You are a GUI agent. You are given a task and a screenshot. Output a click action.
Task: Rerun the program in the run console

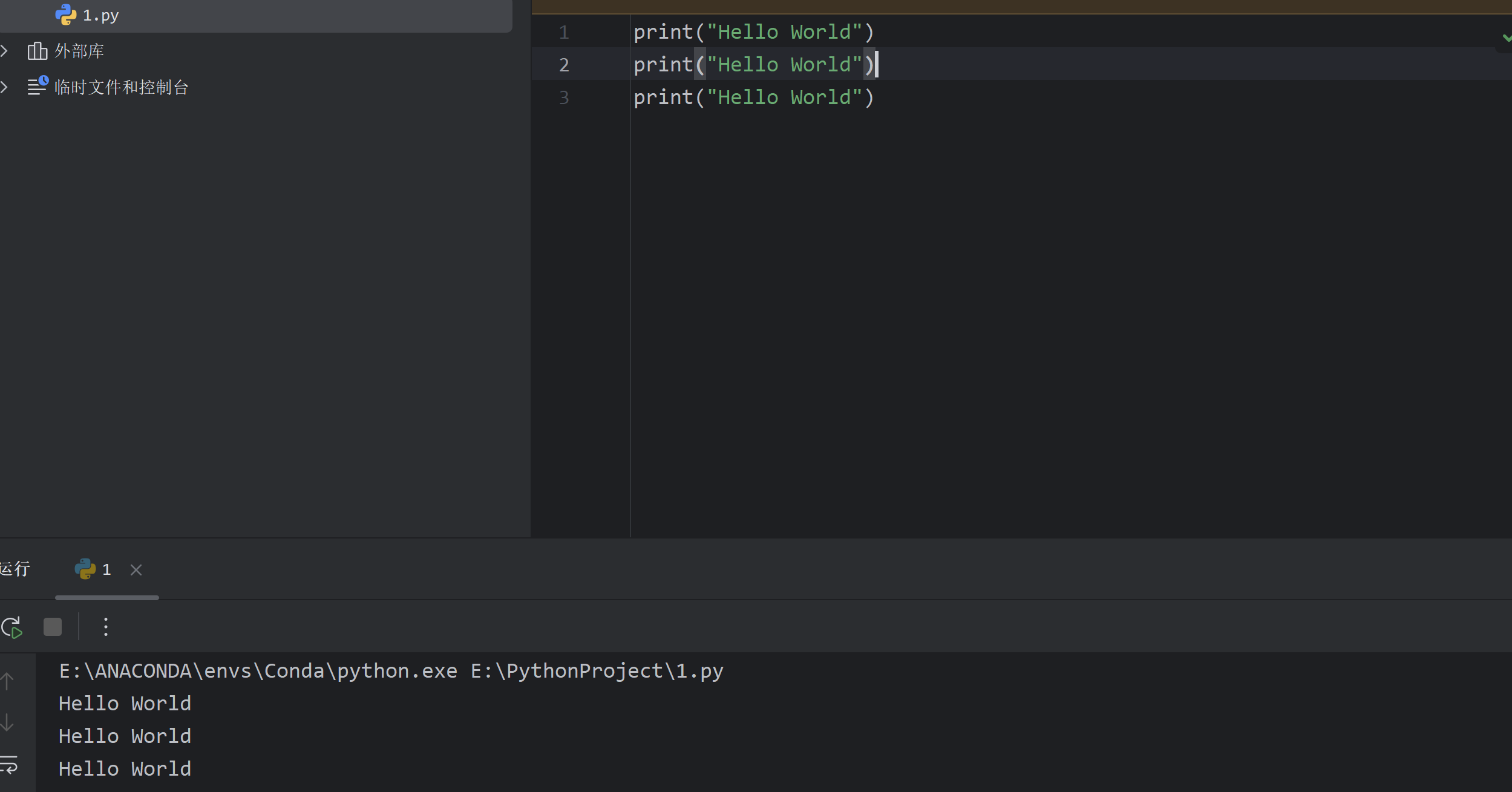tap(12, 627)
